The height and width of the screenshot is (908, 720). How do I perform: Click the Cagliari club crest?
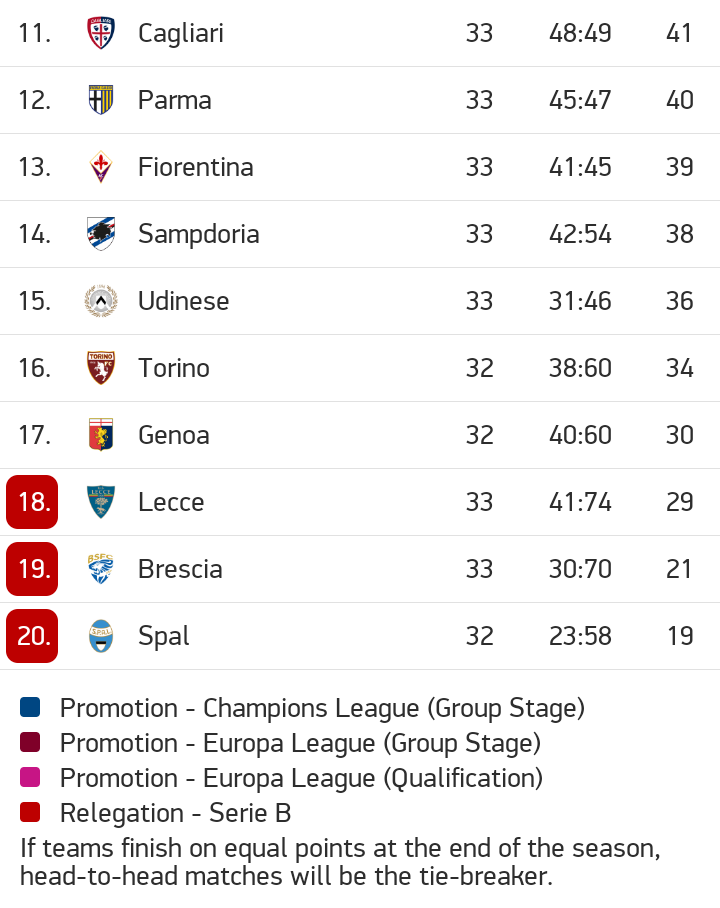(101, 33)
